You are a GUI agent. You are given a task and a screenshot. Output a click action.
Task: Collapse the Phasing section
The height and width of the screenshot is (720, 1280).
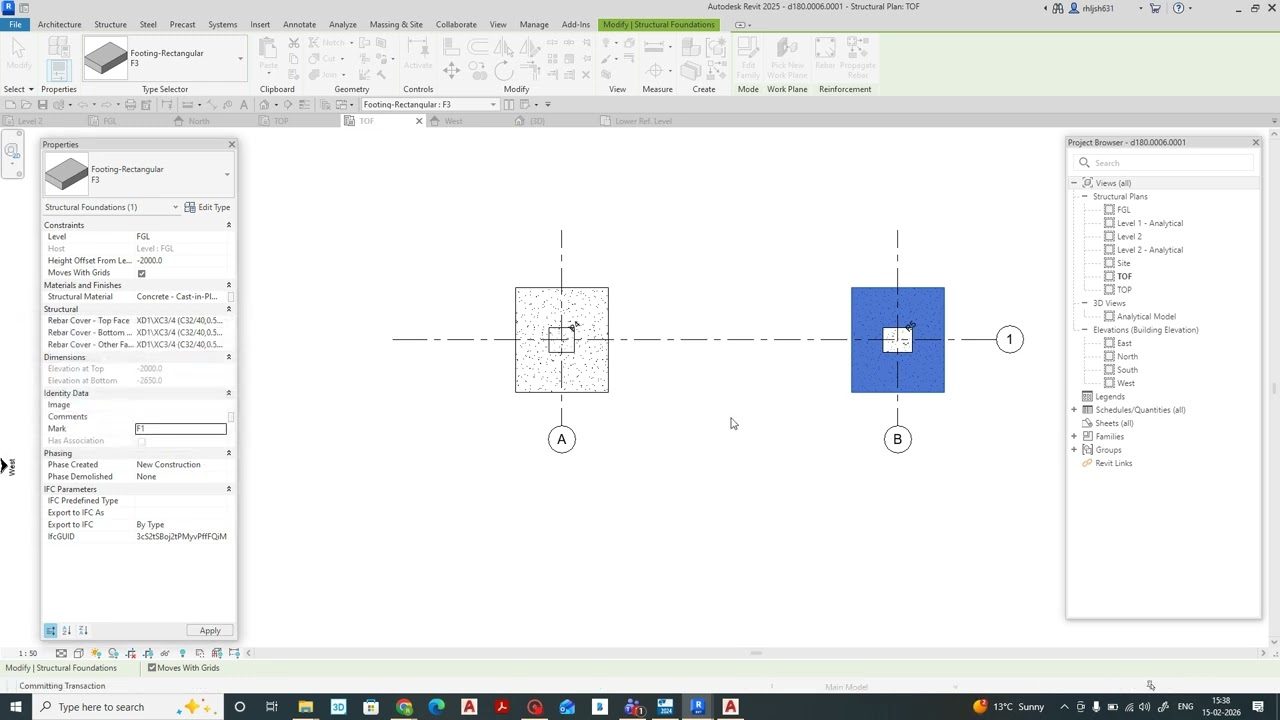tap(229, 453)
